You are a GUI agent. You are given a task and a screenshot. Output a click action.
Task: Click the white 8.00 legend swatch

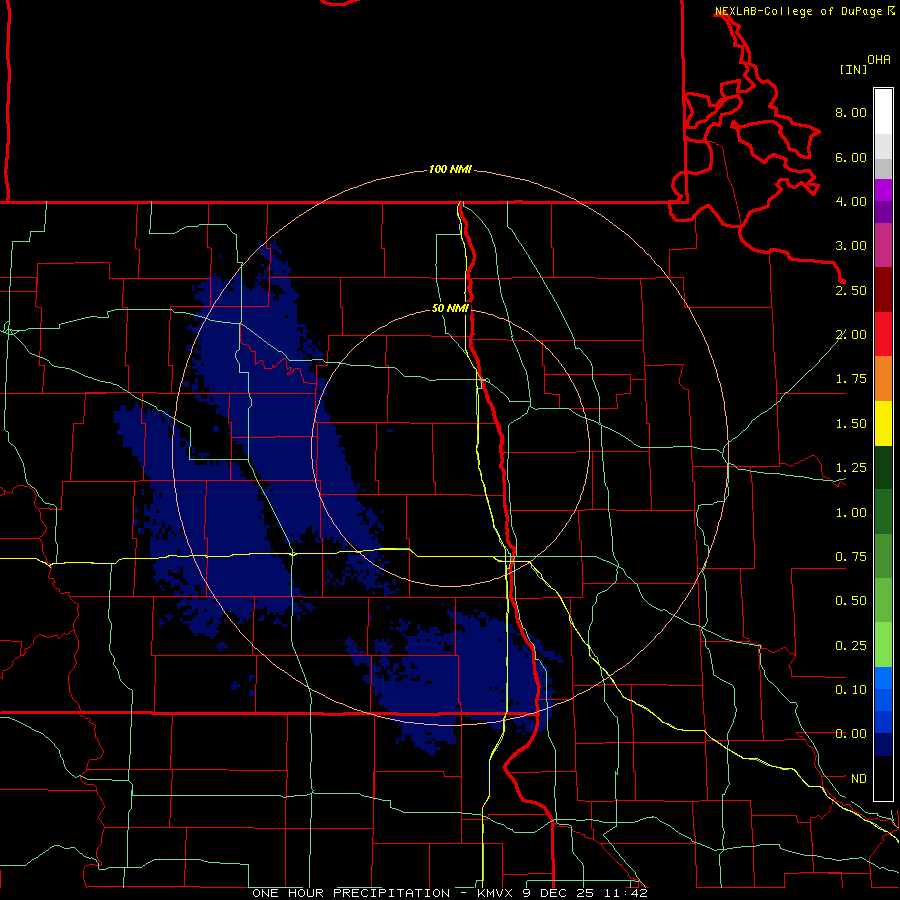tap(883, 112)
